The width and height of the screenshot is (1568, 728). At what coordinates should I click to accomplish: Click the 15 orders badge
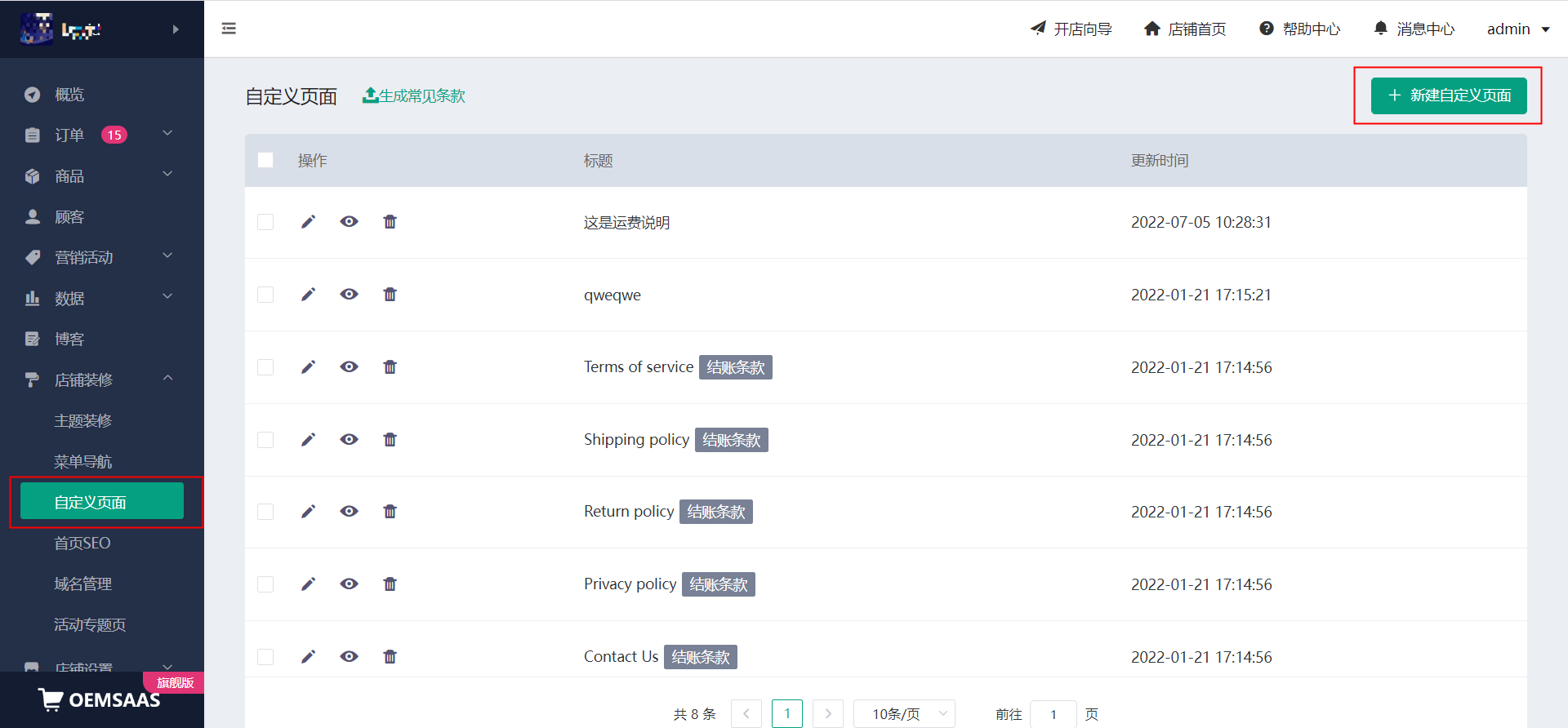click(114, 135)
